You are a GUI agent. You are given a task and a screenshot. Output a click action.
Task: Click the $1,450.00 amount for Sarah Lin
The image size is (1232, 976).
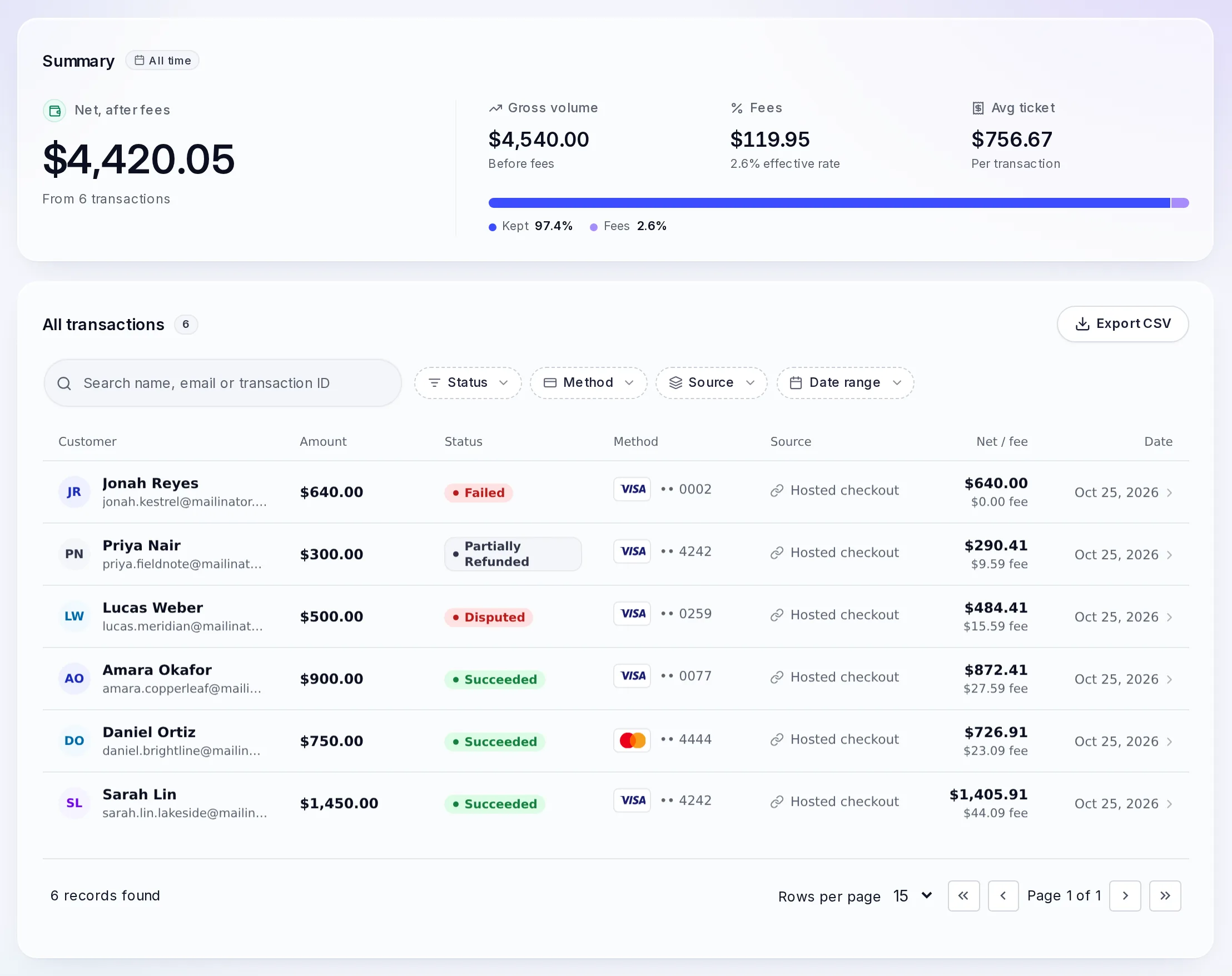click(339, 804)
